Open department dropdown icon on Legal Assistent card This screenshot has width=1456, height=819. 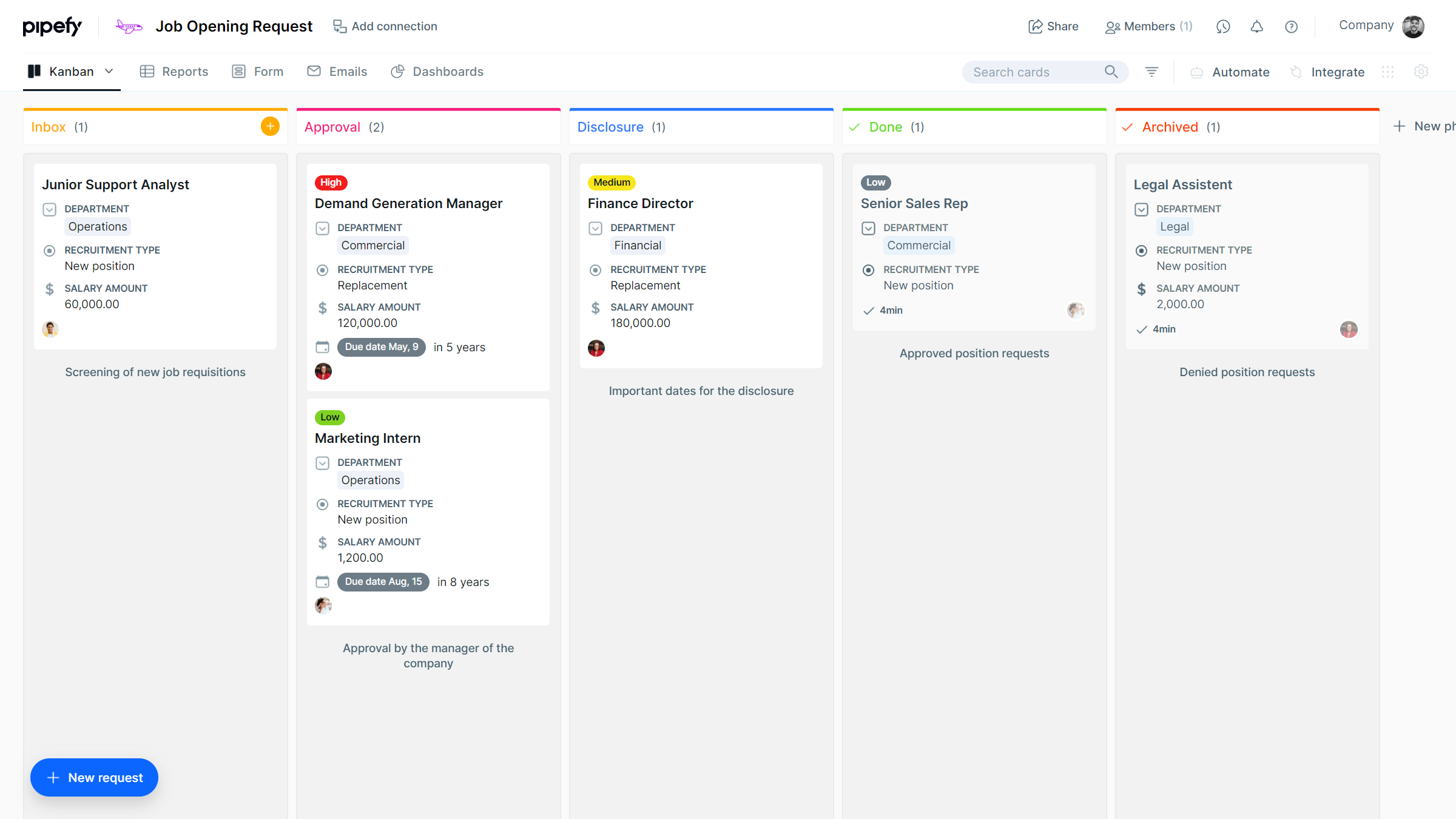click(1141, 209)
